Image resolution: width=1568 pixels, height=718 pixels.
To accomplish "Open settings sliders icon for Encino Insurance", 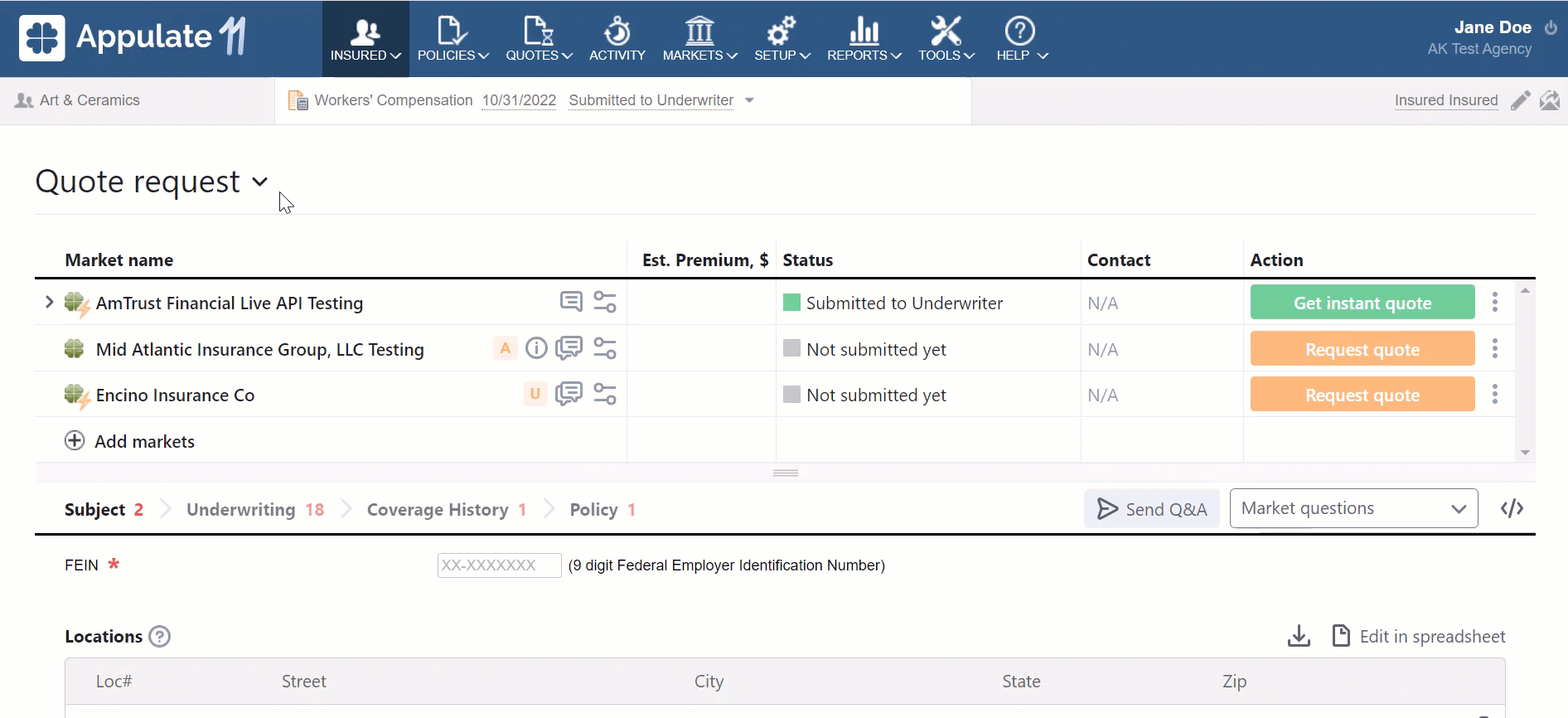I will (x=605, y=394).
